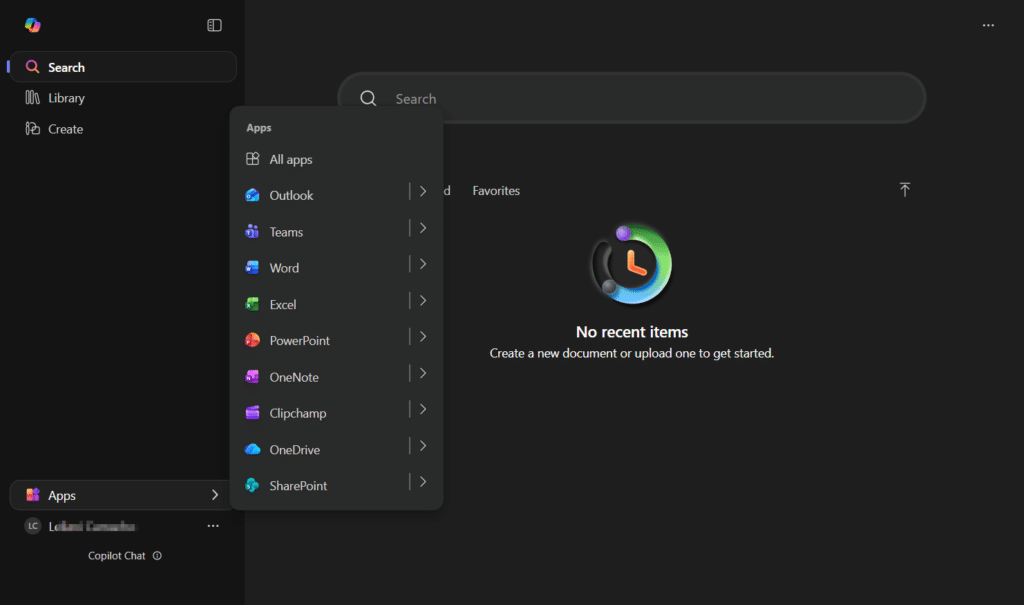Viewport: 1024px width, 605px height.
Task: Expand the Excel submenu arrow
Action: coord(423,300)
